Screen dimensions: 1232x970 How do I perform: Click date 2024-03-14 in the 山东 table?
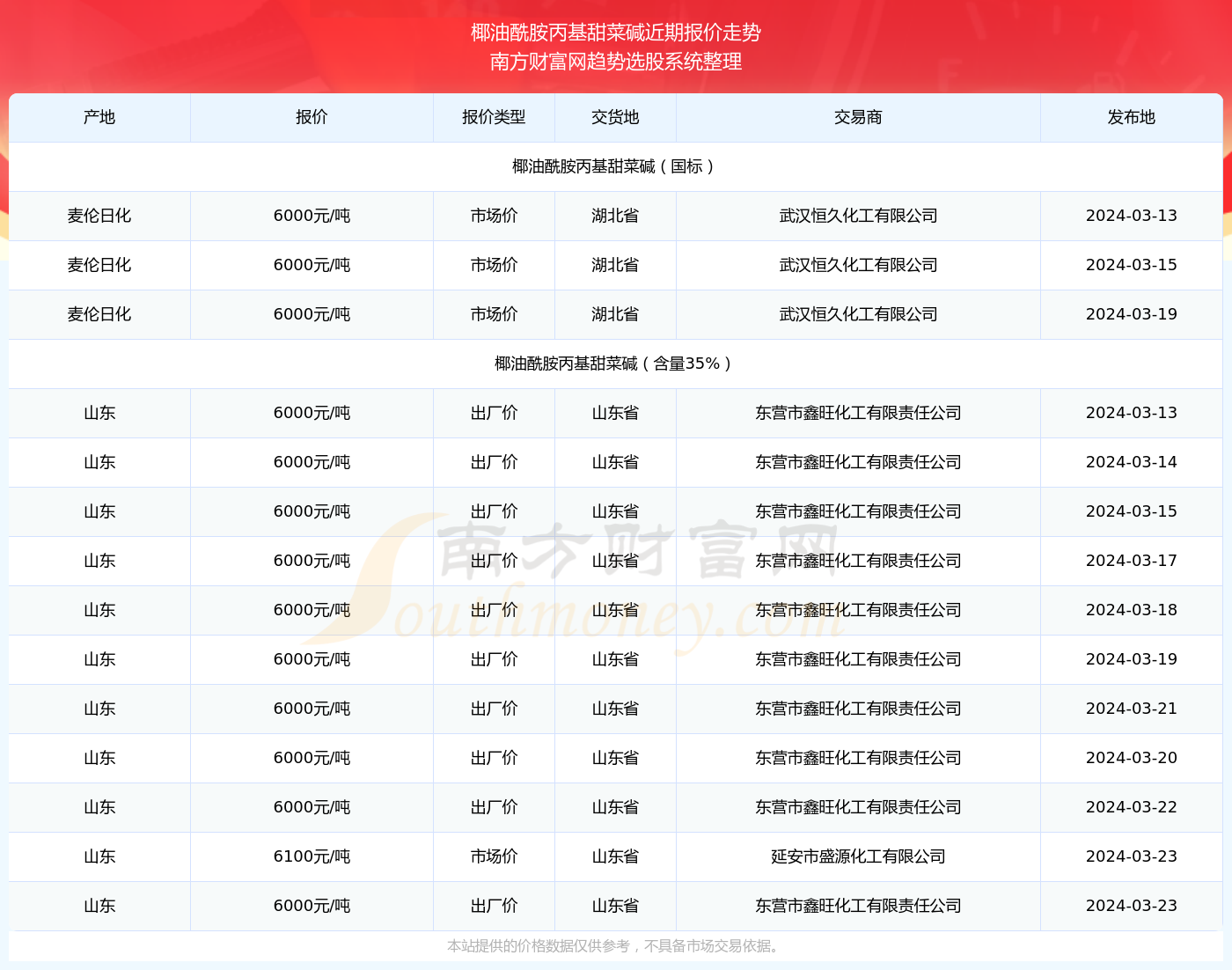(x=1131, y=462)
